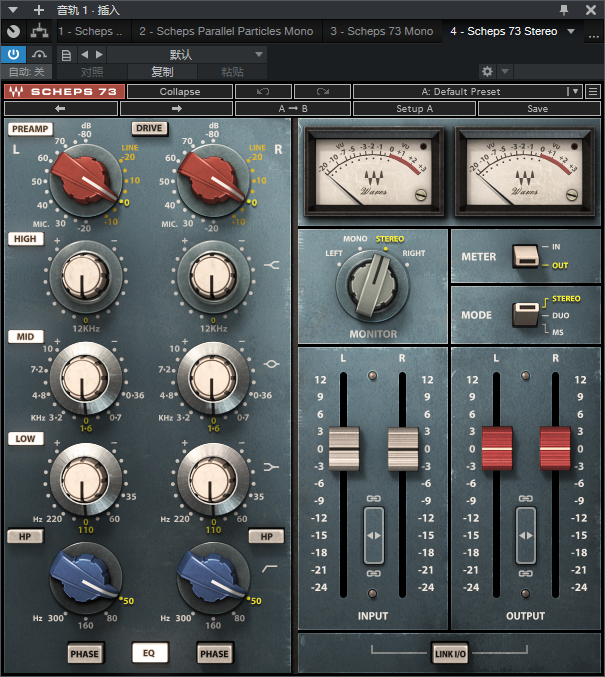
Task: Toggle the INPUT faders link switch
Action: 374,536
